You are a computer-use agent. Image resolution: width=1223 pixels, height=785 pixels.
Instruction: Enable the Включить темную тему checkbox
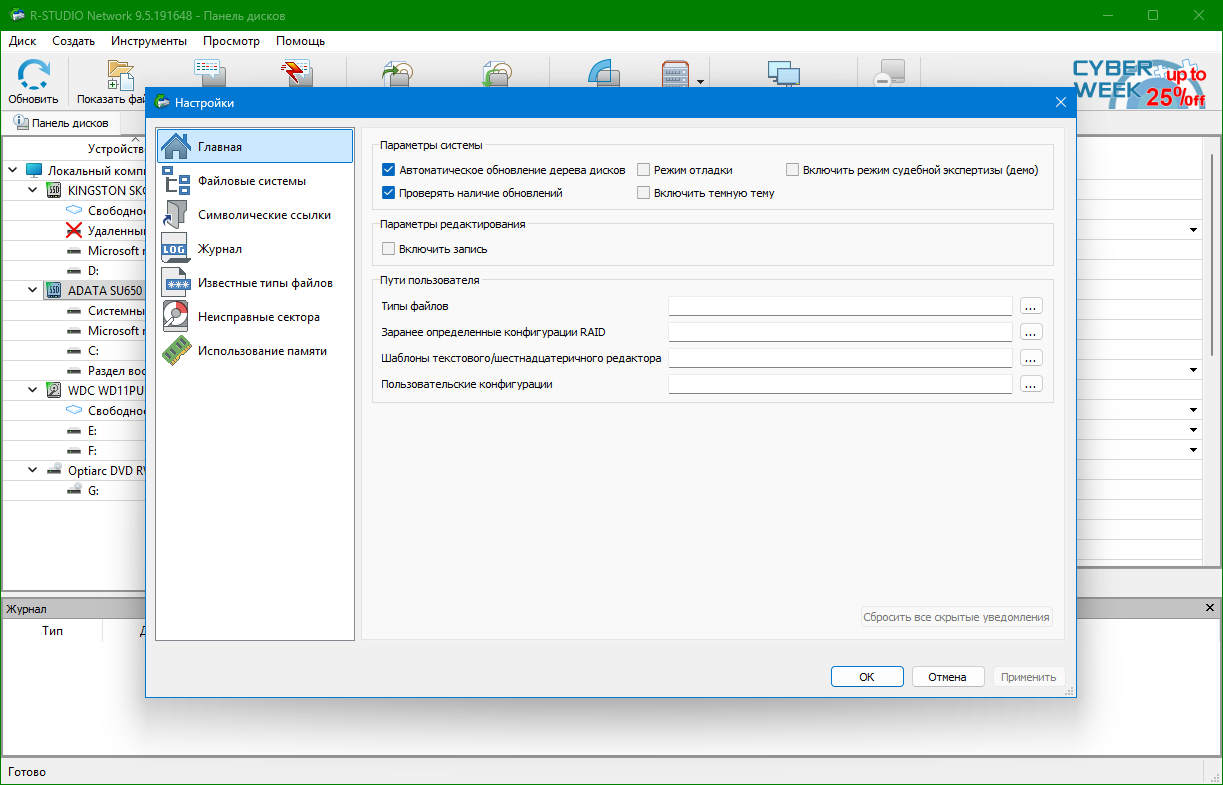click(x=644, y=193)
